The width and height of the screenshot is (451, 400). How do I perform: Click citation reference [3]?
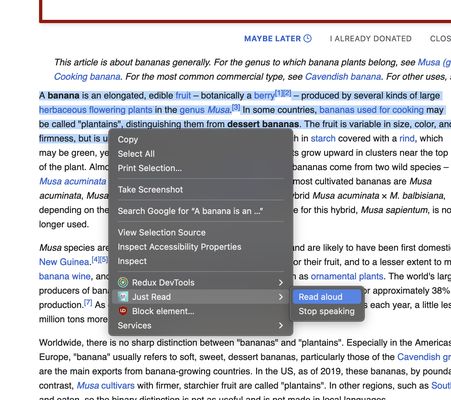[x=236, y=107]
